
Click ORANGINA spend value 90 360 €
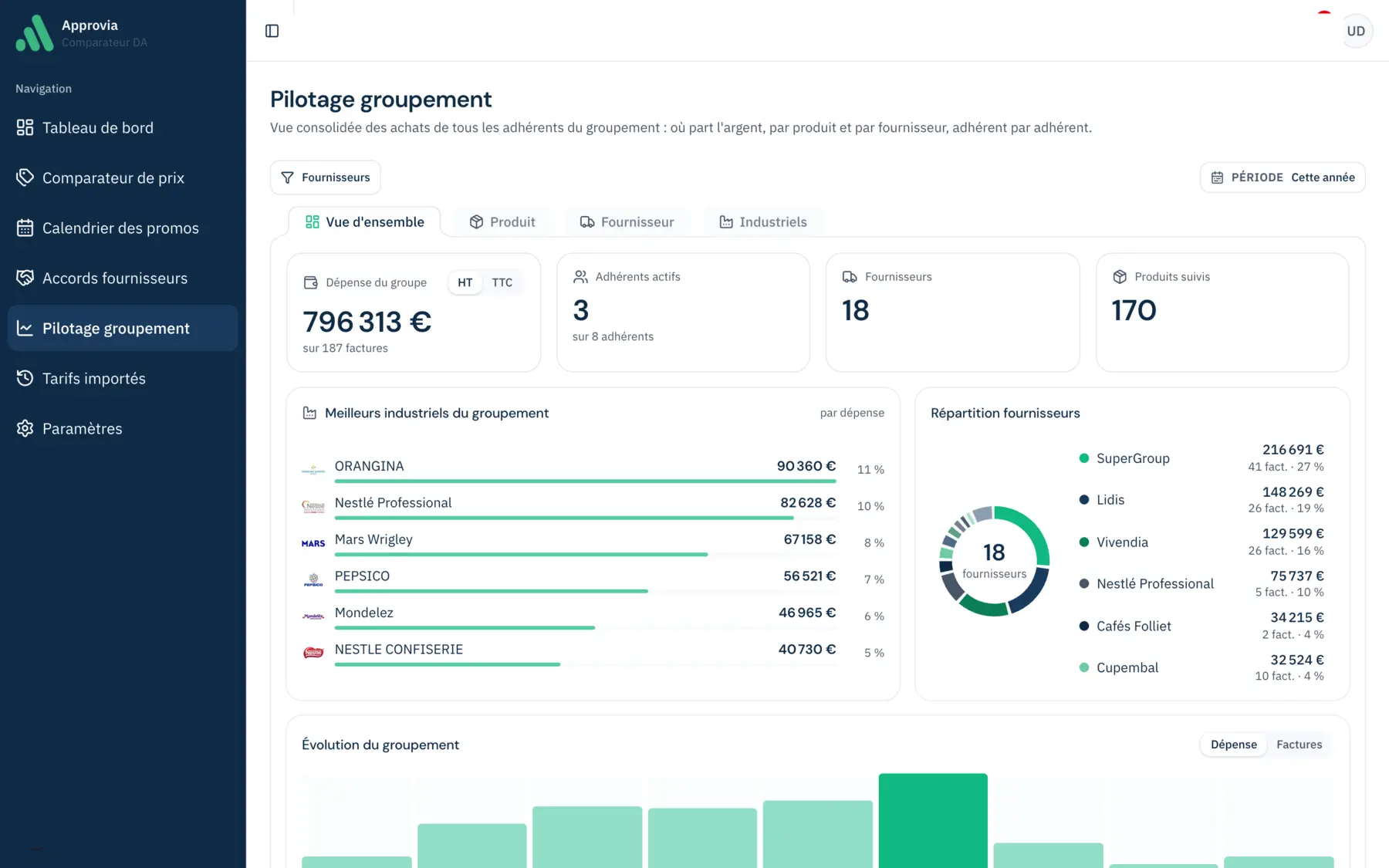pyautogui.click(x=806, y=466)
